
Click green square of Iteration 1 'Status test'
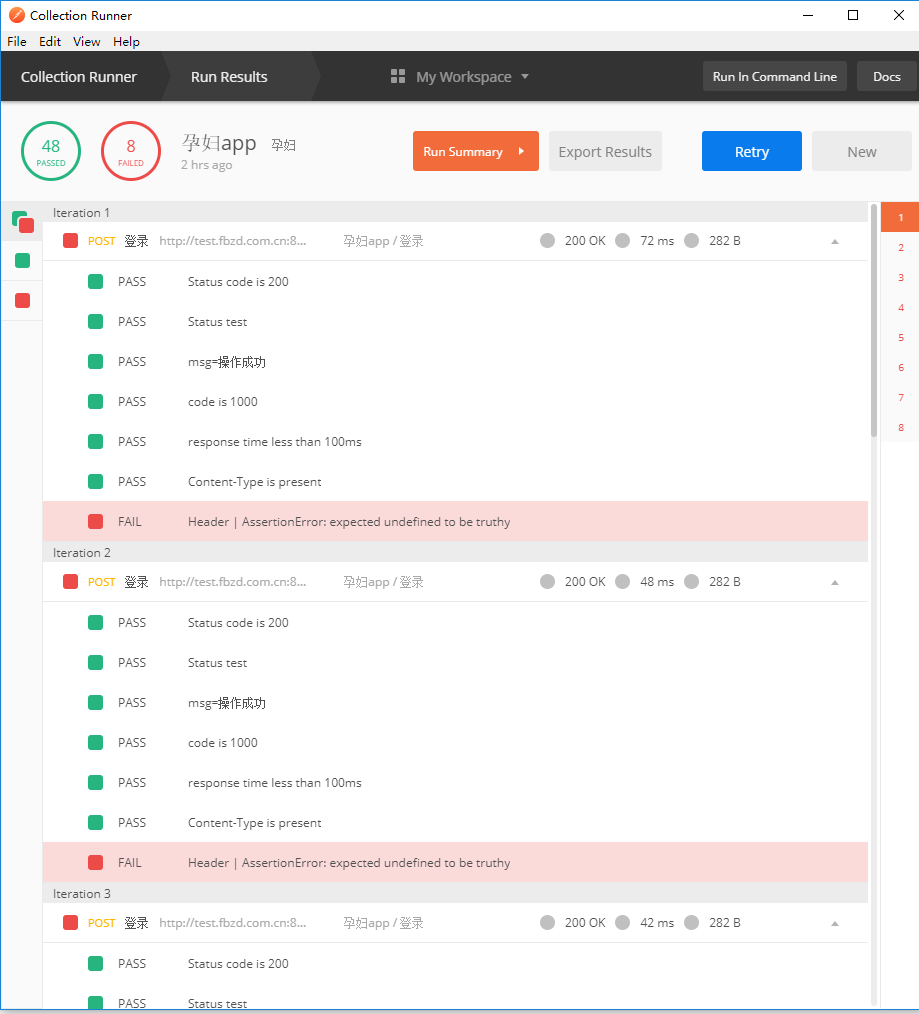[96, 321]
